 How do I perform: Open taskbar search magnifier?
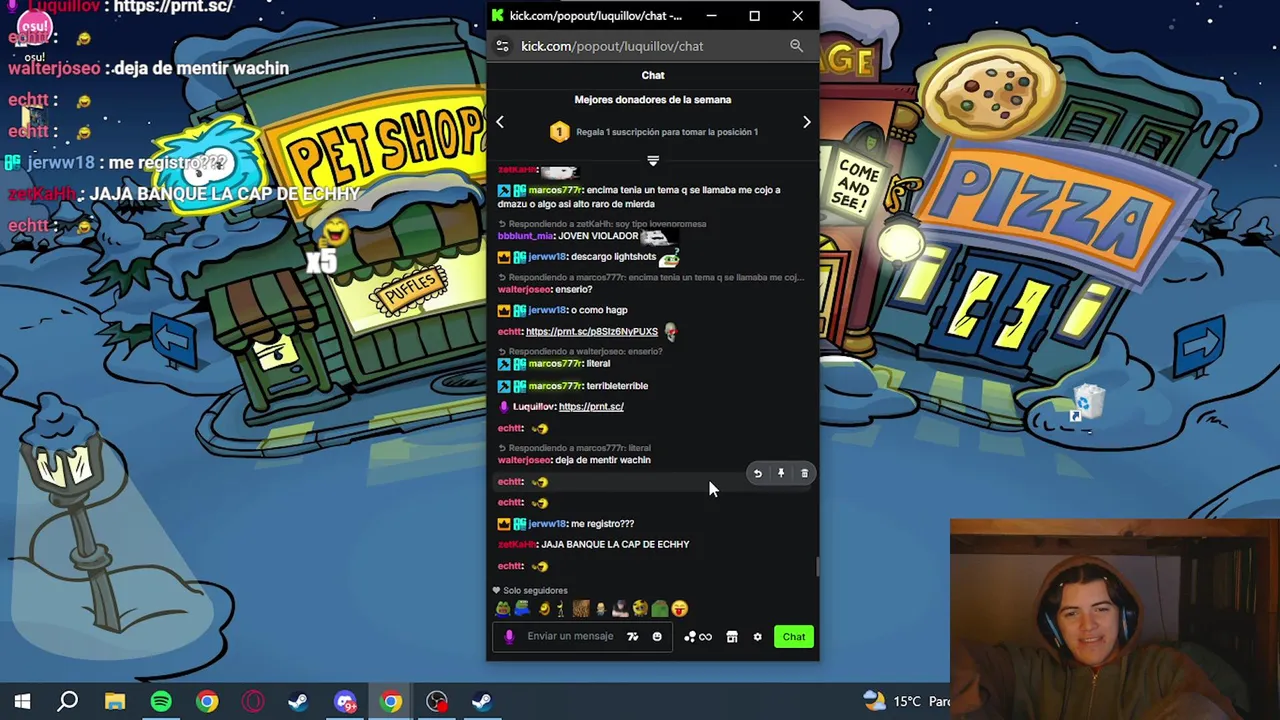click(x=68, y=702)
